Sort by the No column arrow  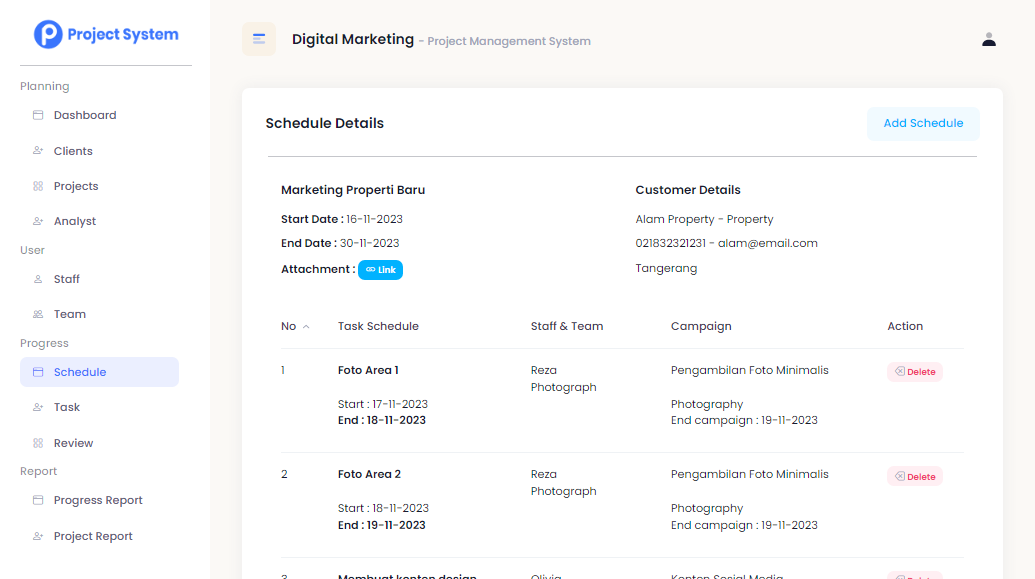point(306,327)
